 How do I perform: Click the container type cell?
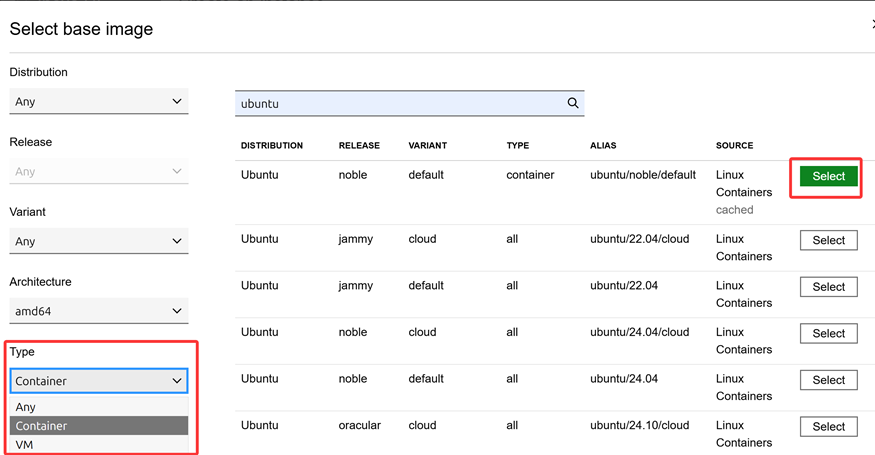click(x=530, y=175)
